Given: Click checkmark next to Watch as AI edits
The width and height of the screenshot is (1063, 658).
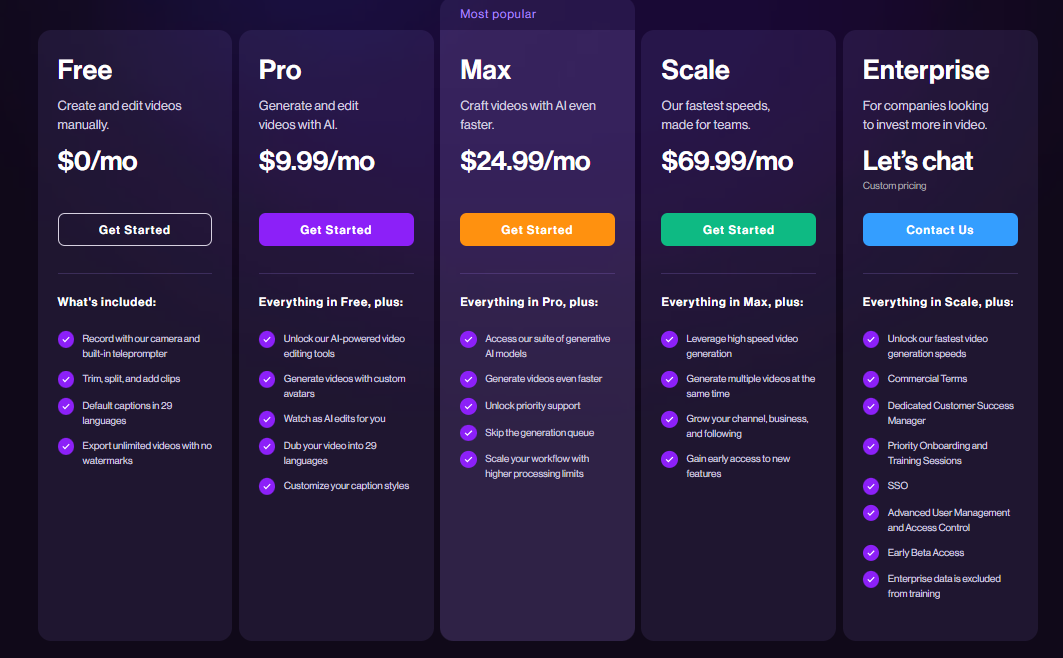Looking at the screenshot, I should click(x=267, y=419).
